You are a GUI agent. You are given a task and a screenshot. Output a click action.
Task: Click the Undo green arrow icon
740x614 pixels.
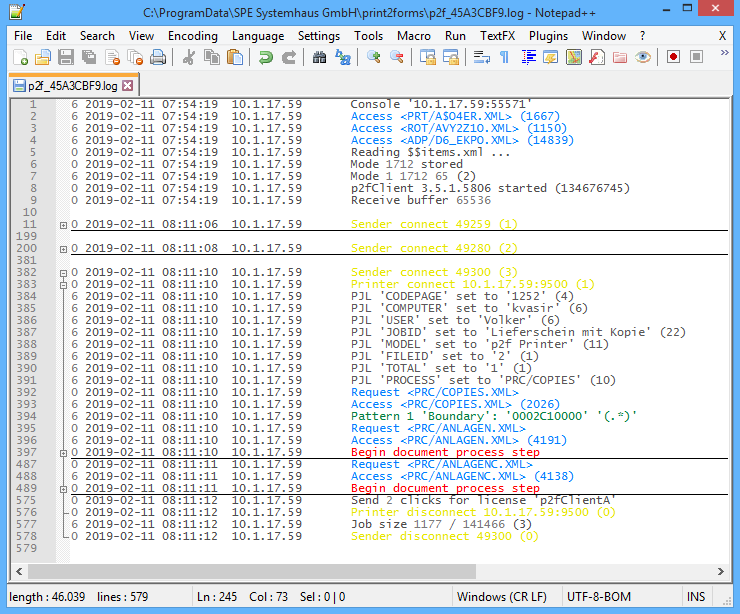(265, 57)
